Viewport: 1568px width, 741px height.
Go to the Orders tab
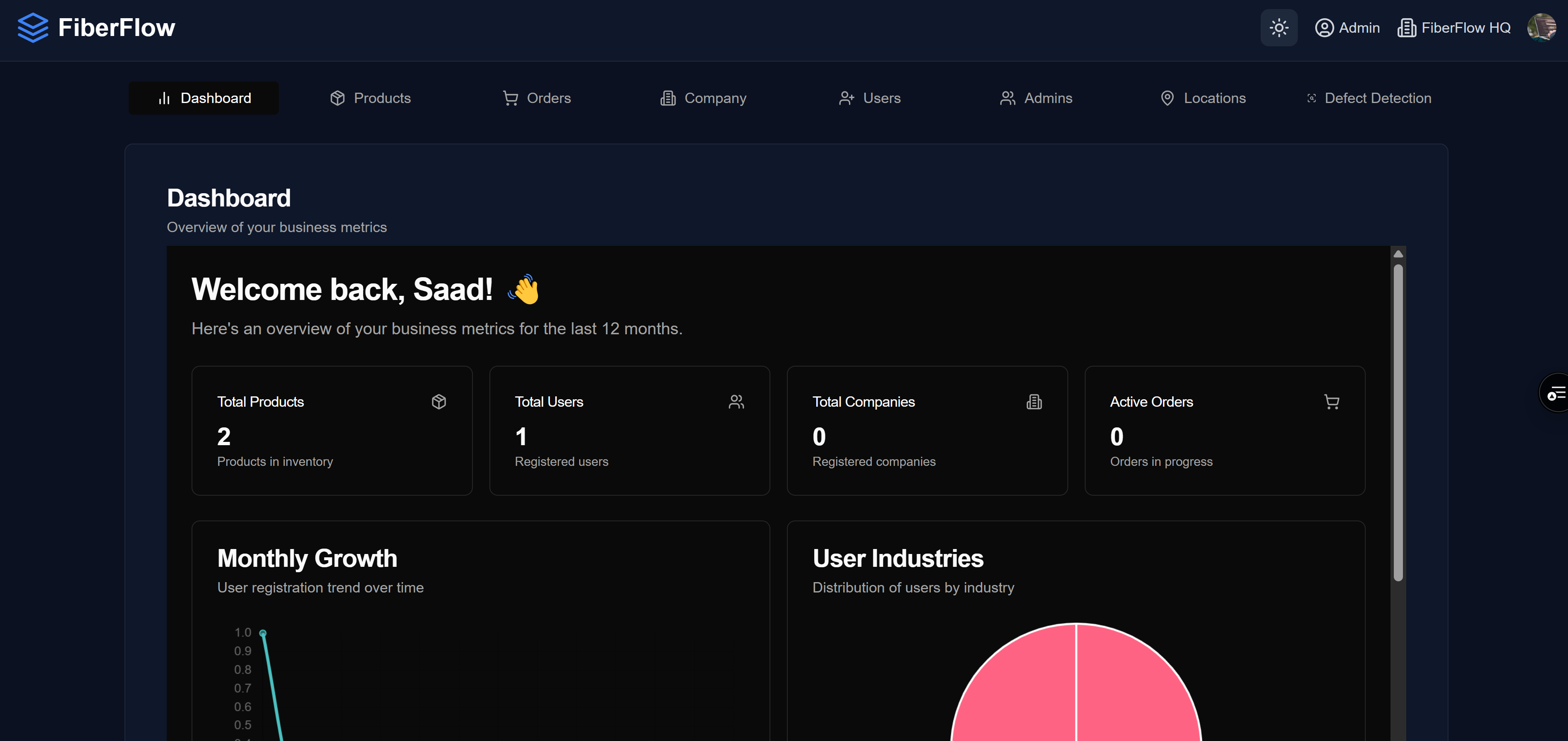(x=536, y=98)
